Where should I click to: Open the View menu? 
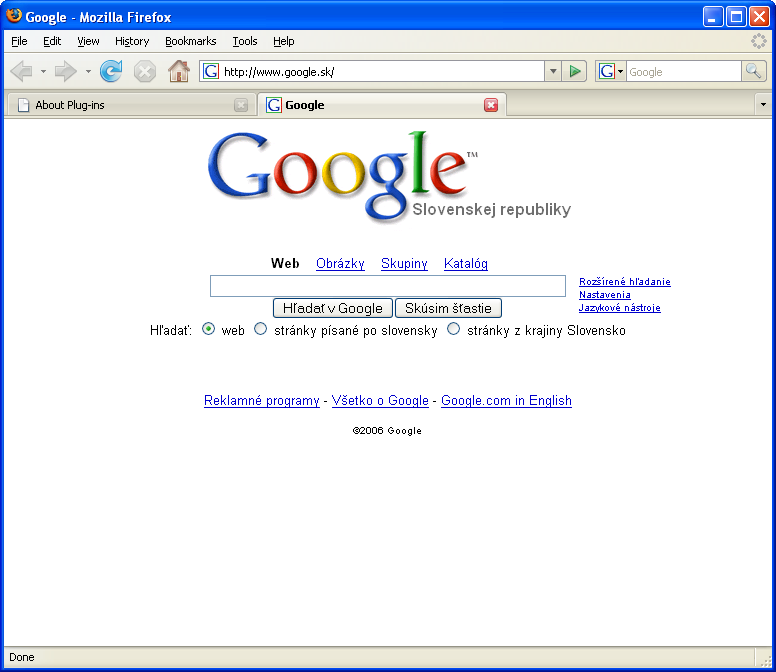point(88,41)
